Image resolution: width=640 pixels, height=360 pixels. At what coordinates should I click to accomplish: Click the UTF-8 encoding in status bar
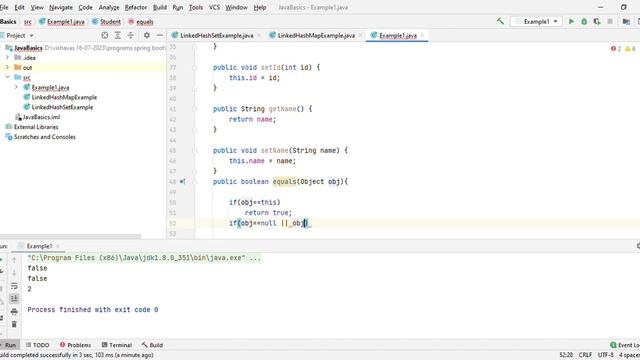(605, 355)
